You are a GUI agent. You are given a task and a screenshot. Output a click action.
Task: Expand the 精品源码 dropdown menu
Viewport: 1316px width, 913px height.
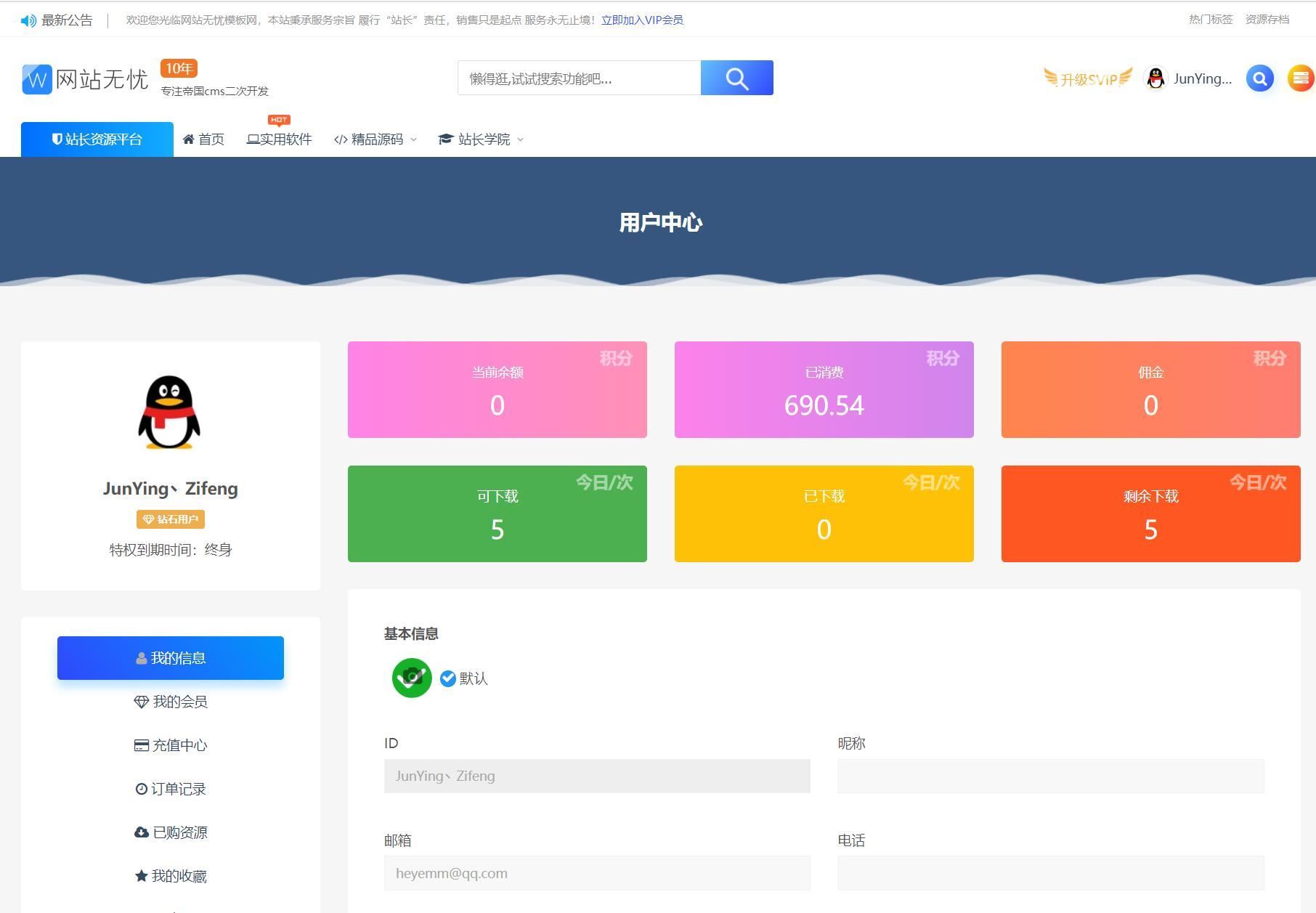point(375,139)
